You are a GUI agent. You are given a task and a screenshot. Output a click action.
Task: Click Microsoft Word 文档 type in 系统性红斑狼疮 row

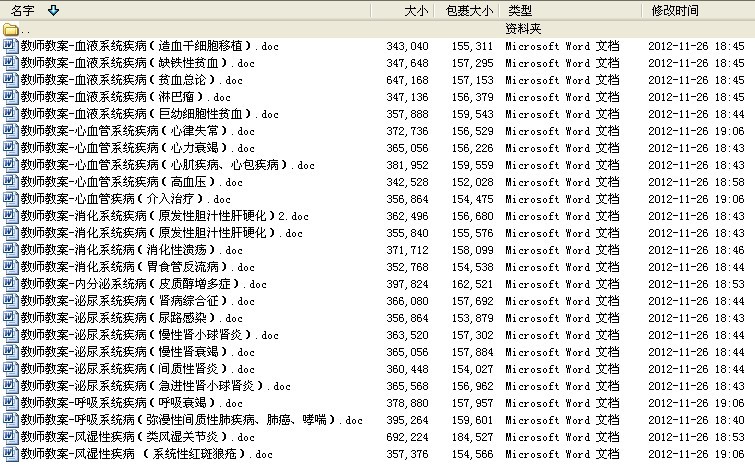pos(562,453)
